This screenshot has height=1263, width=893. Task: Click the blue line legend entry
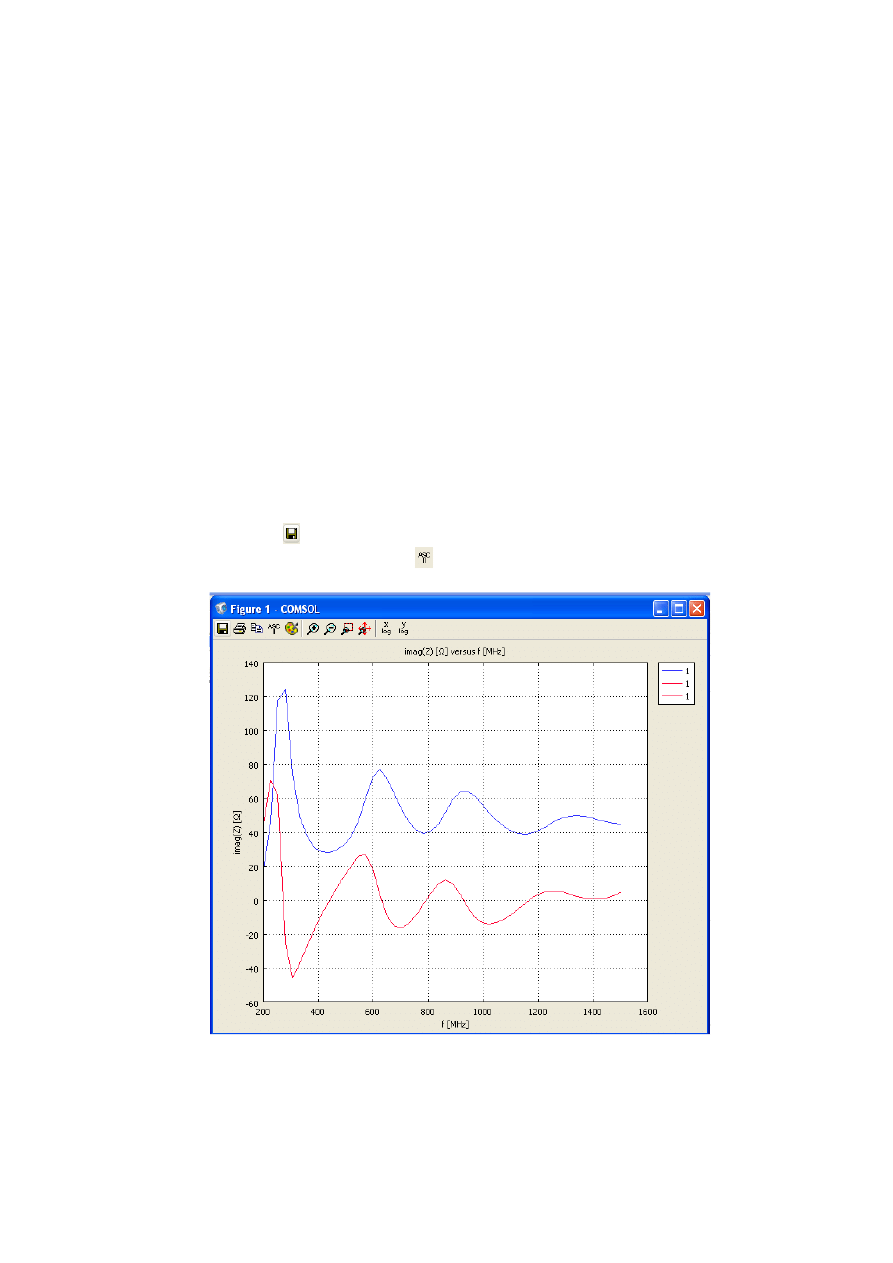676,671
